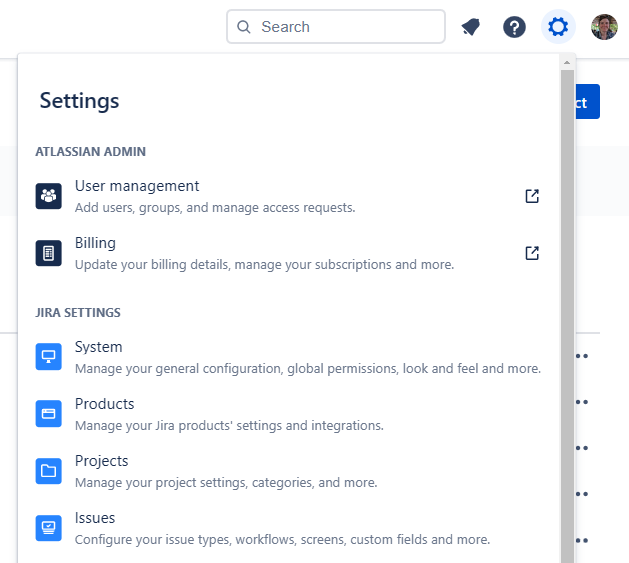Click 'Manage your general configuration' description

[308, 368]
